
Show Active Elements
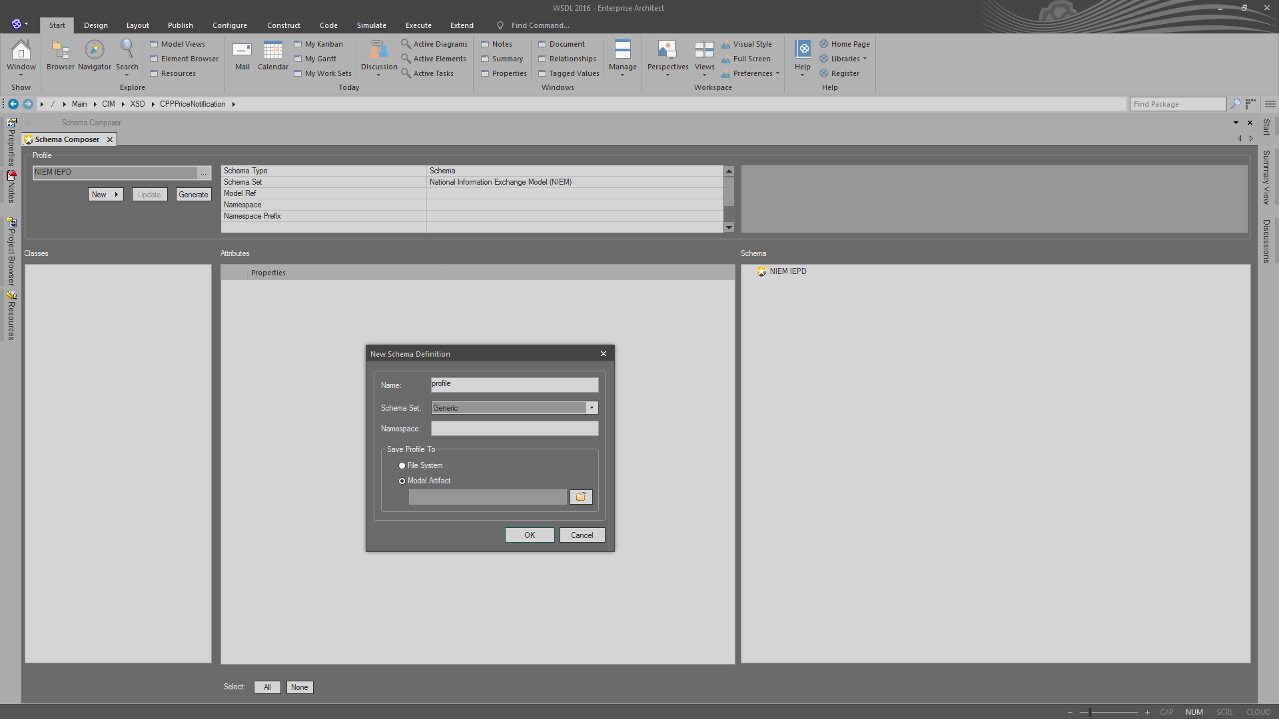coord(433,59)
